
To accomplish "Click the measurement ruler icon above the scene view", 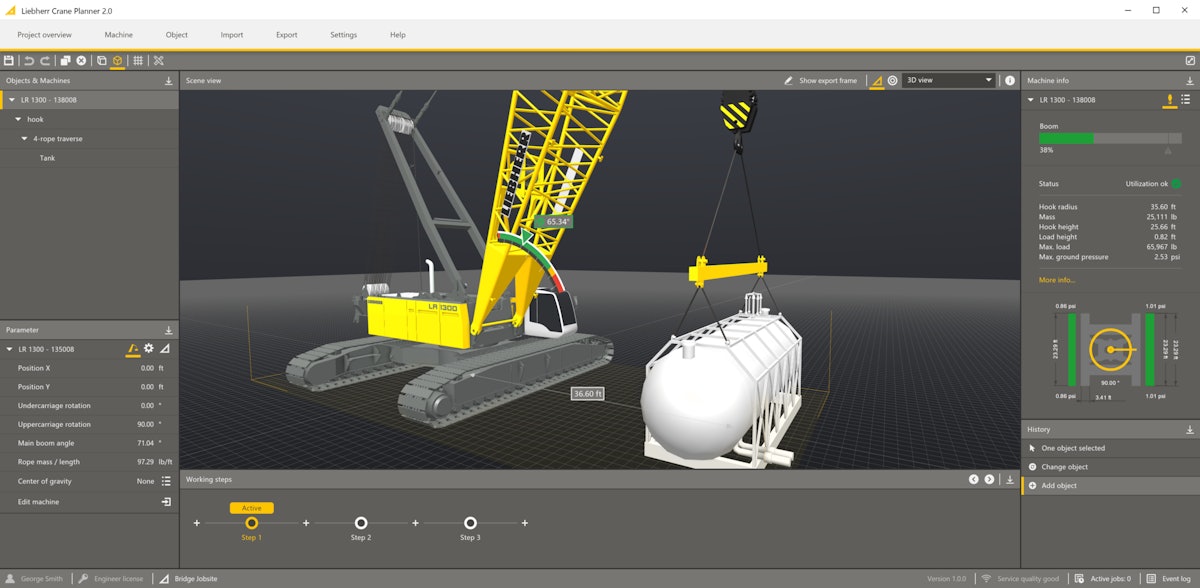I will point(878,80).
